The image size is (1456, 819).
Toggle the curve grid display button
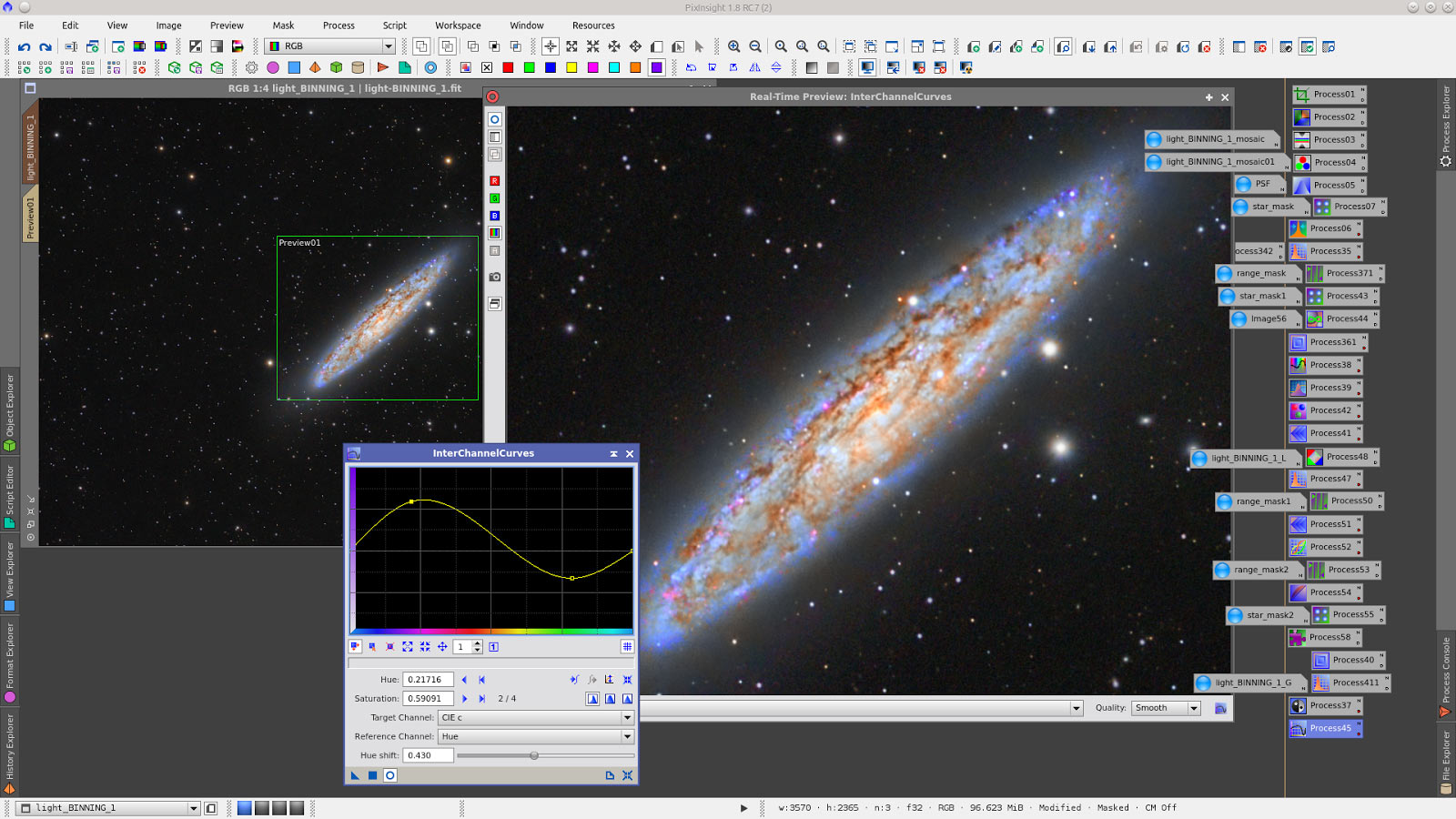[x=627, y=647]
